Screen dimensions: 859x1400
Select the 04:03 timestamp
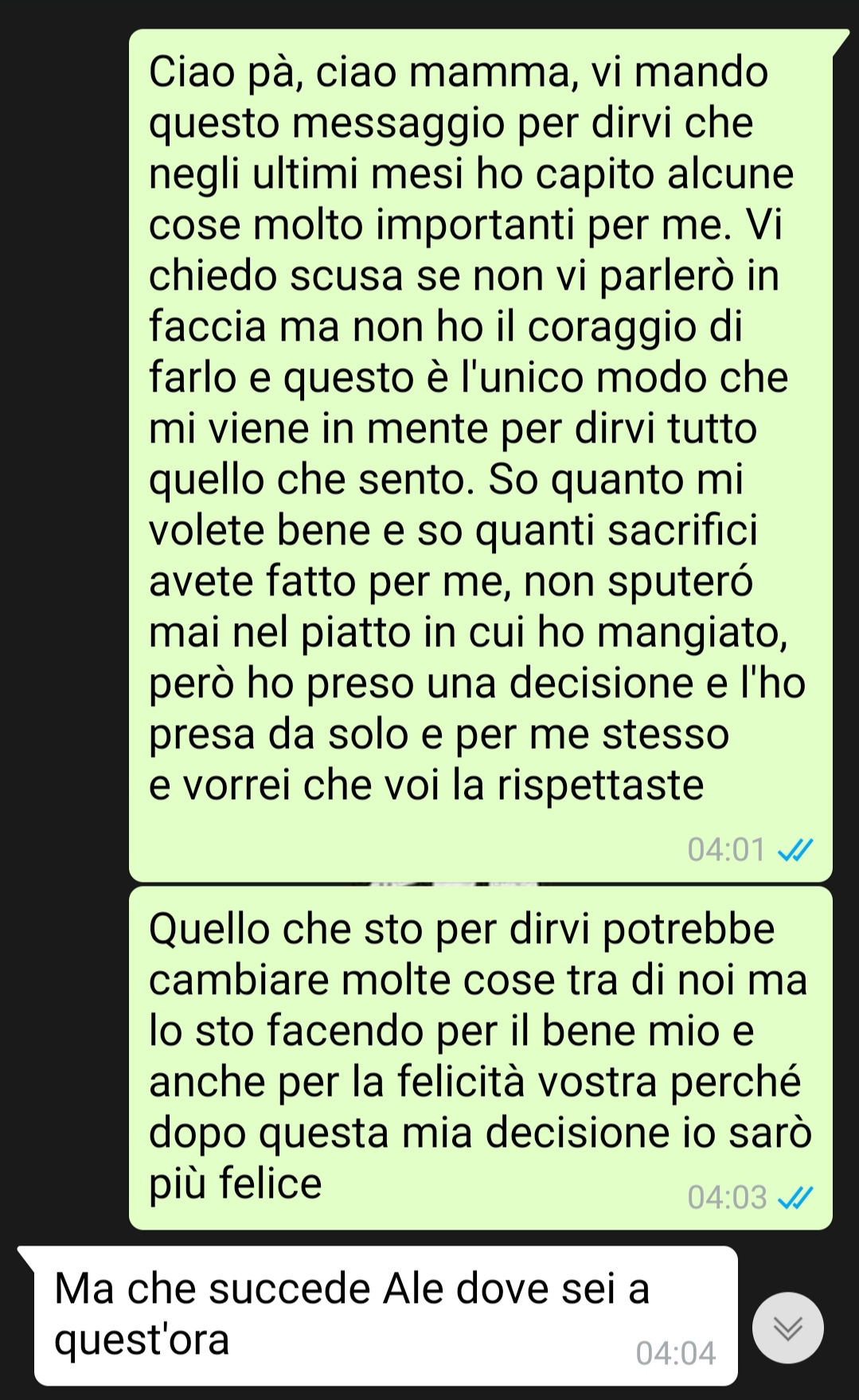click(x=727, y=1197)
